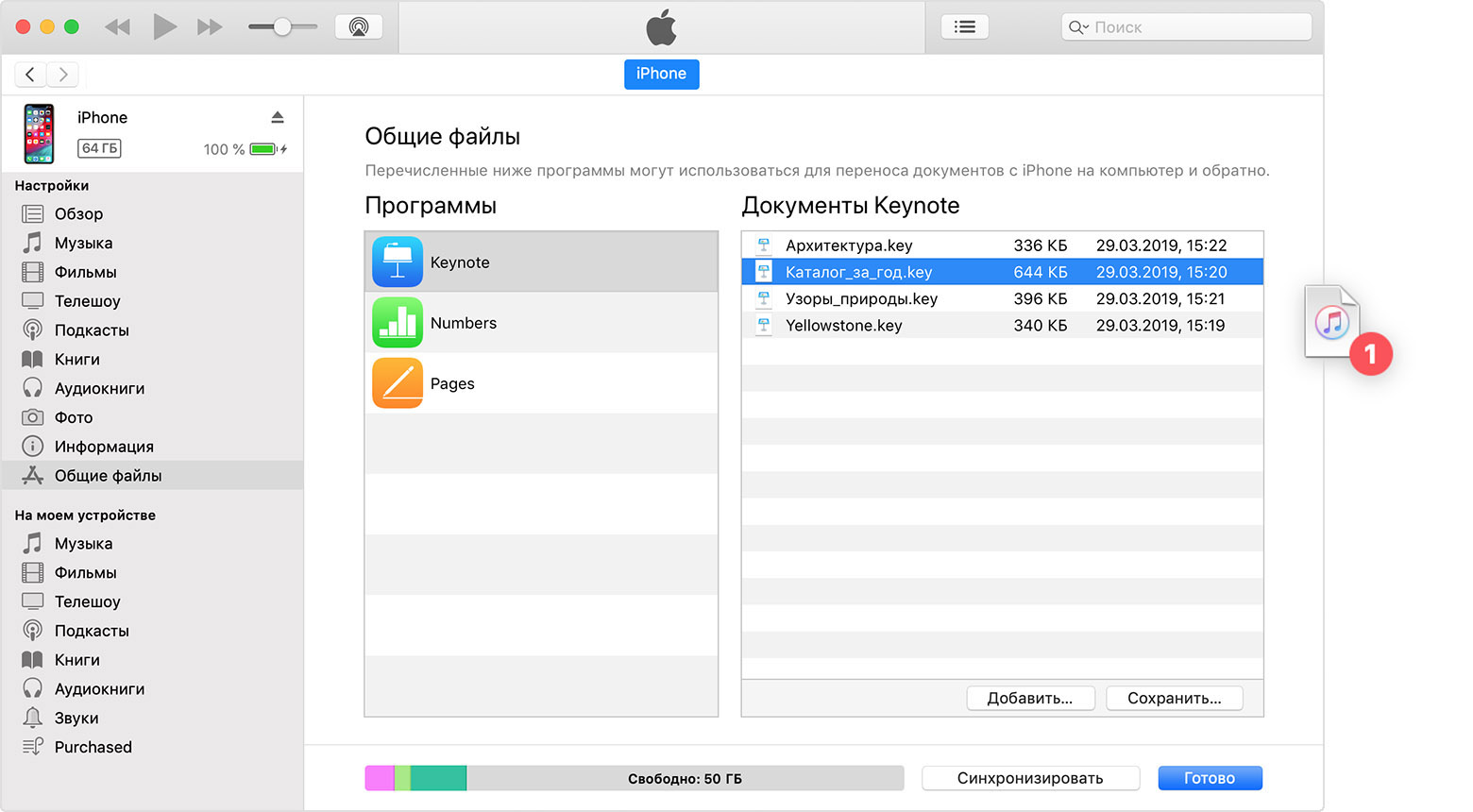The height and width of the screenshot is (812, 1473).
Task: Go back with the left chevron
Action: coord(30,74)
